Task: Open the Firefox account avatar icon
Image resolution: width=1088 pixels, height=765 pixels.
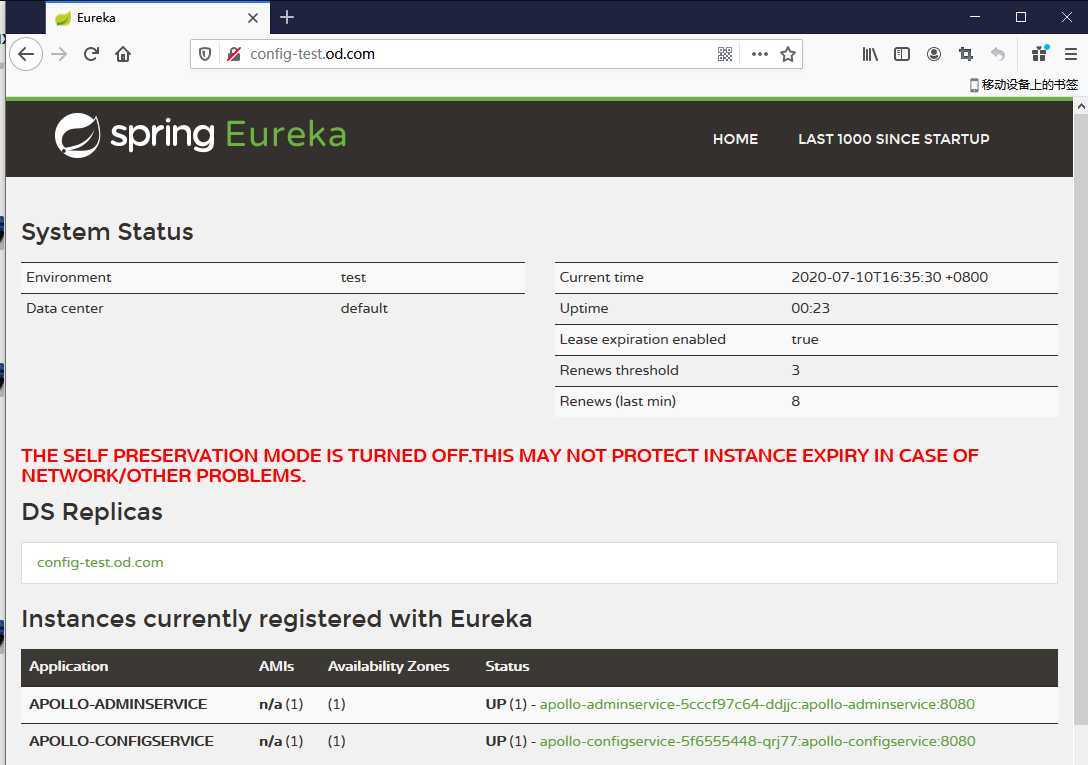Action: point(934,54)
